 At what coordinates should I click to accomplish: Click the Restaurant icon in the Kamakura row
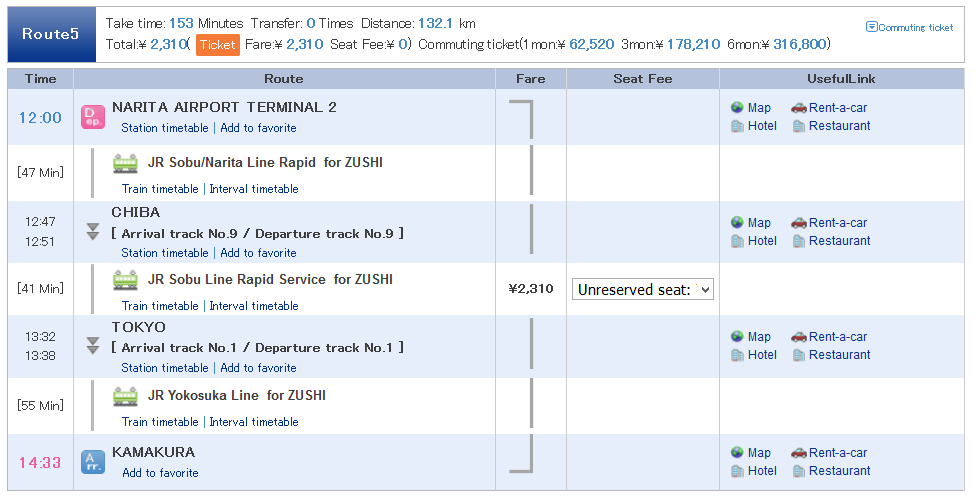click(799, 471)
